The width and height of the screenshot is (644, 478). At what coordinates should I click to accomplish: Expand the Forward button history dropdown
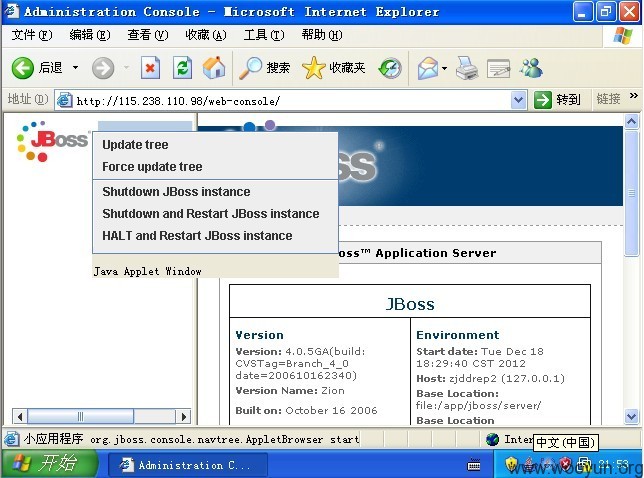[x=126, y=68]
